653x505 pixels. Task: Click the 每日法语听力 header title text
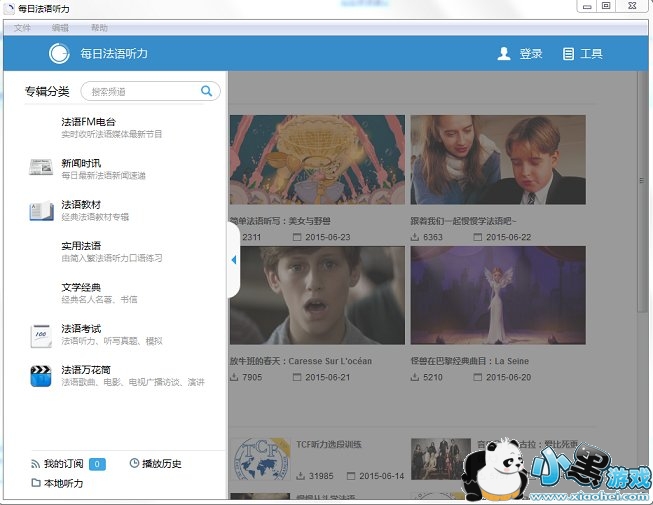click(114, 54)
